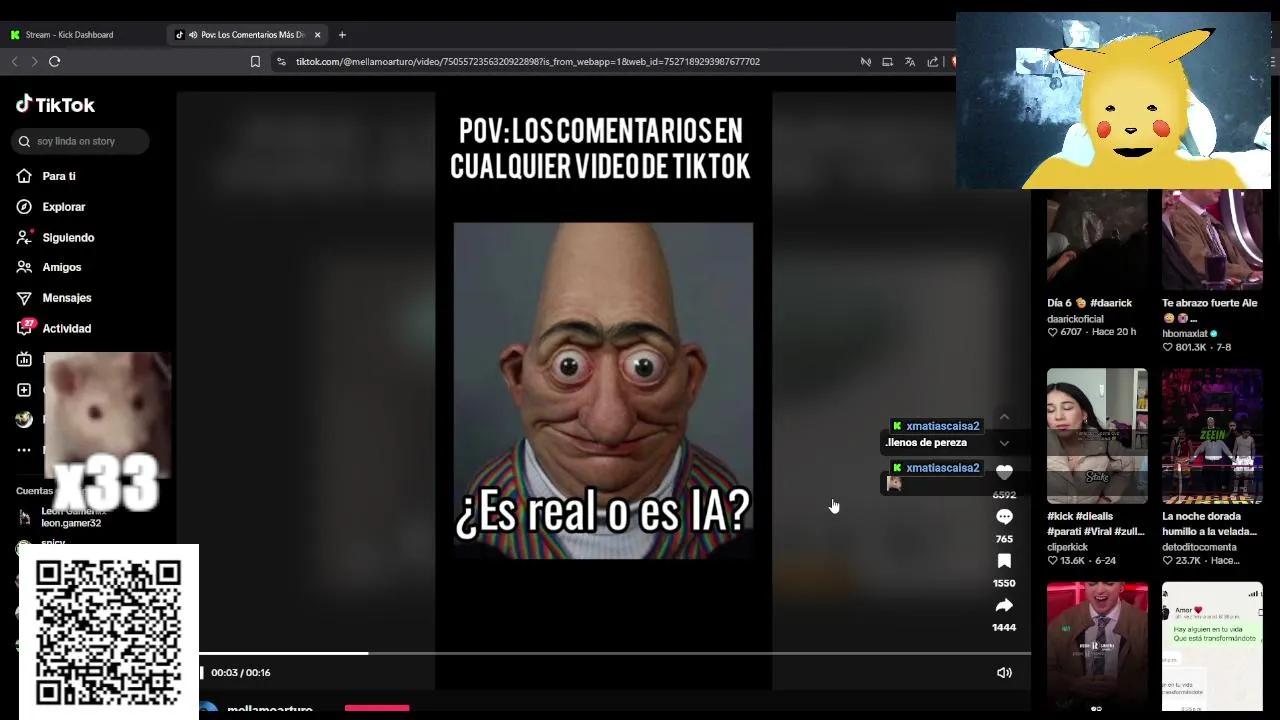Switch to the Stream - Kick Dashboard tab
Screen dimensions: 1280x720
(x=69, y=35)
